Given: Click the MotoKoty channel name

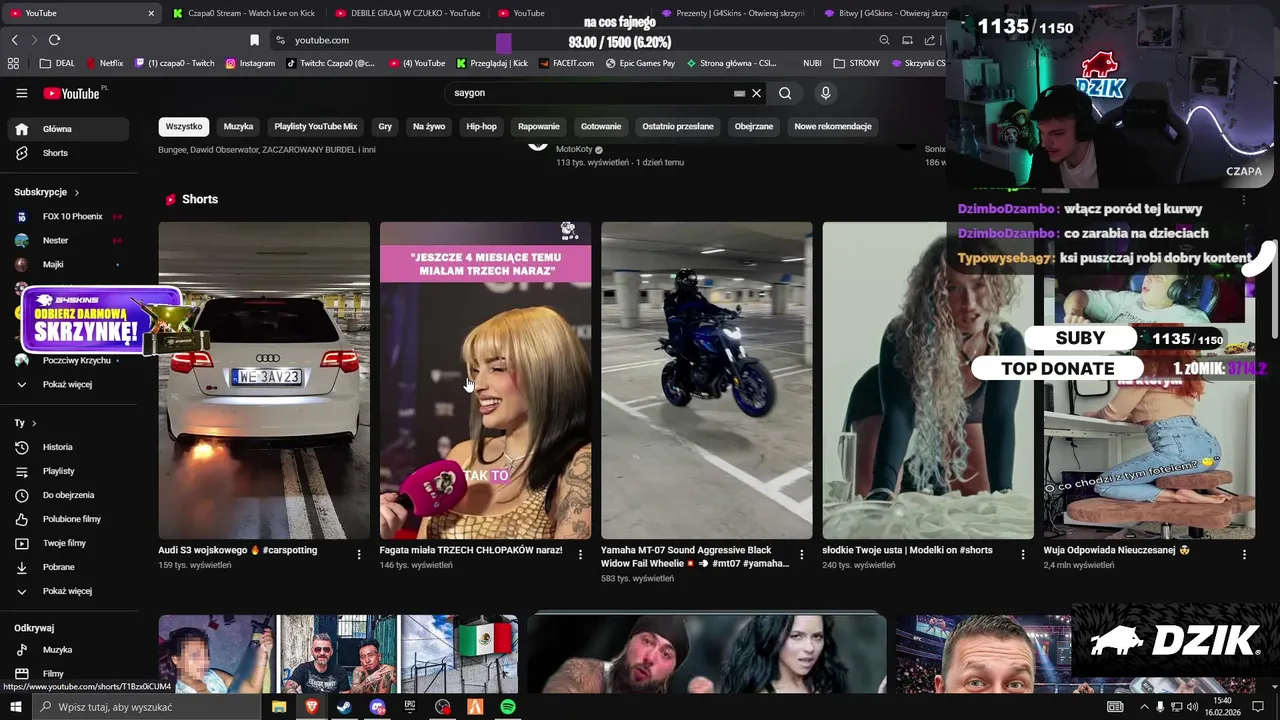Looking at the screenshot, I should (574, 150).
